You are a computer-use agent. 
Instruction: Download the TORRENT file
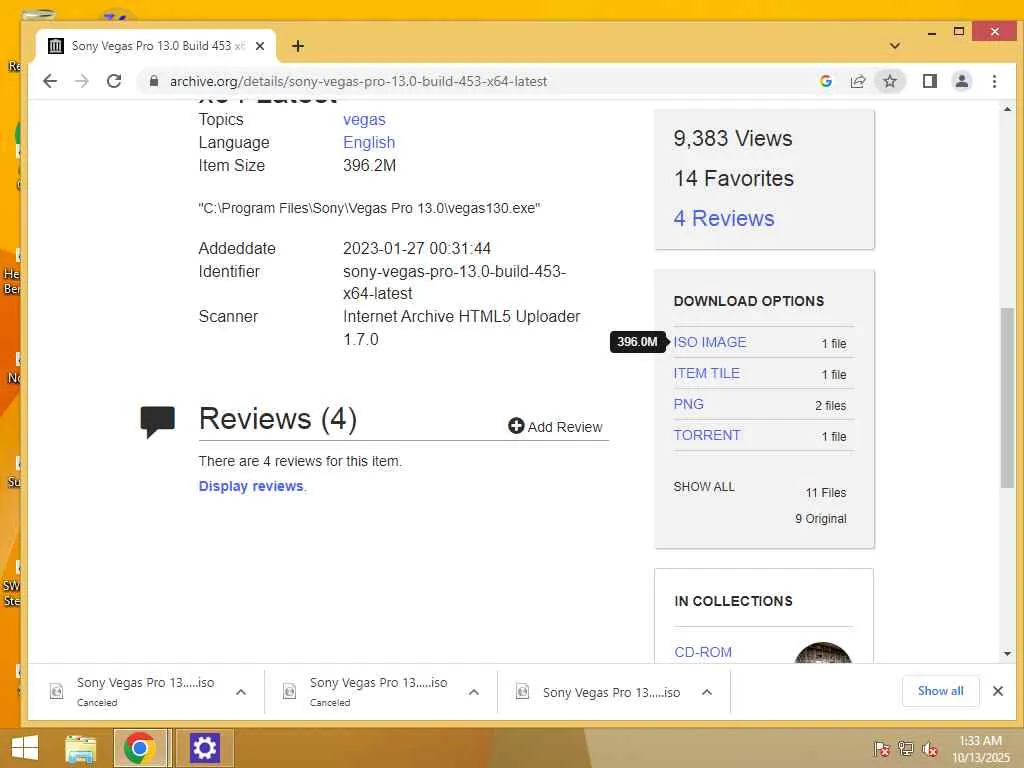coord(707,435)
